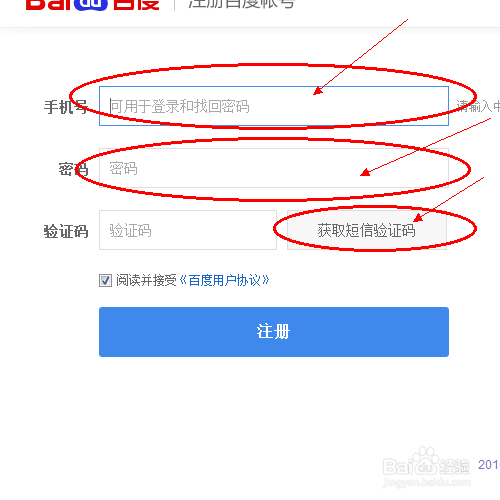Click the 获取短信验证码 button

point(367,230)
